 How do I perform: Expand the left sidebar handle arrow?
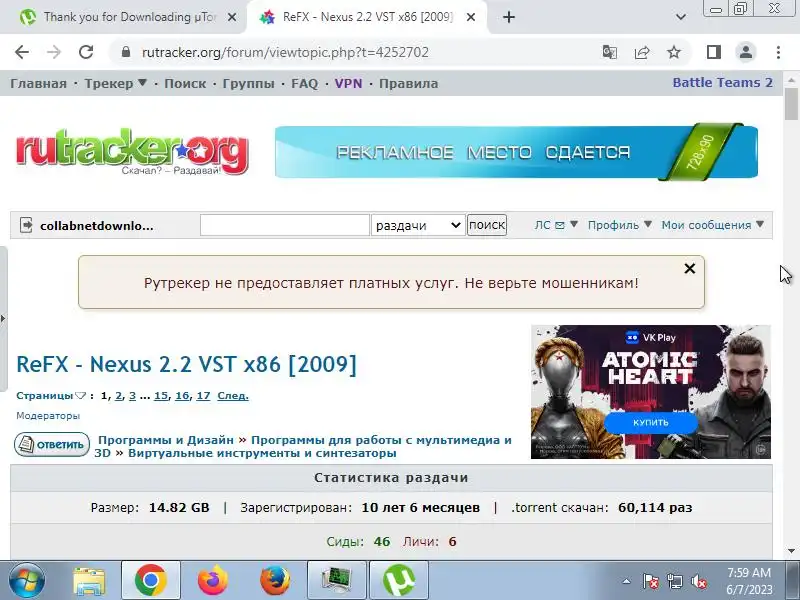click(x=3, y=319)
